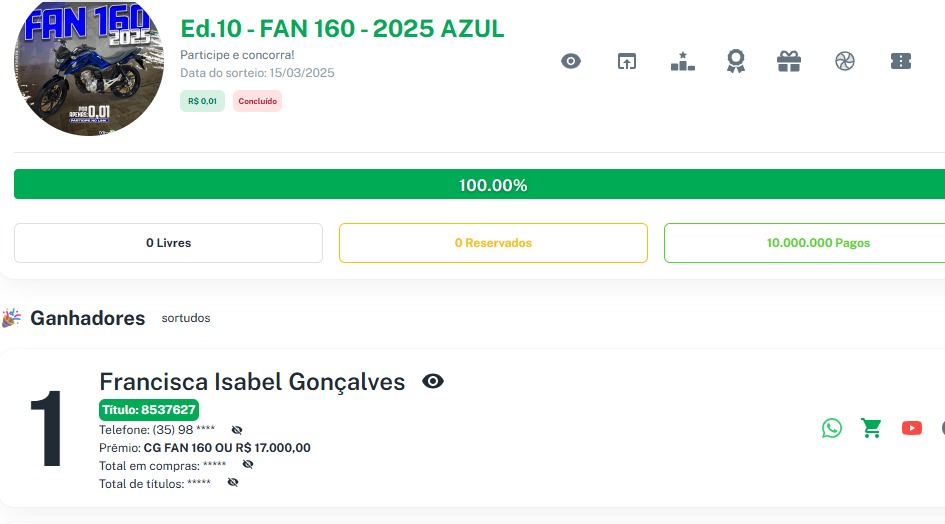Open the gift box prizes icon
945x524 pixels.
(x=789, y=61)
